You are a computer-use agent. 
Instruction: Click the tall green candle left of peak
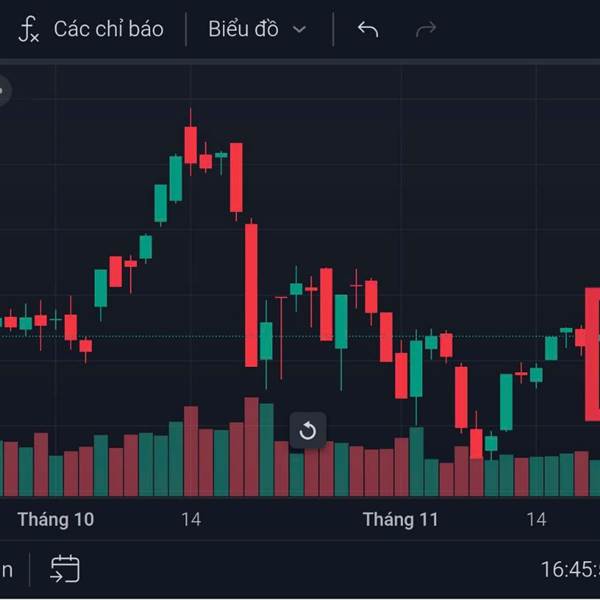click(176, 178)
